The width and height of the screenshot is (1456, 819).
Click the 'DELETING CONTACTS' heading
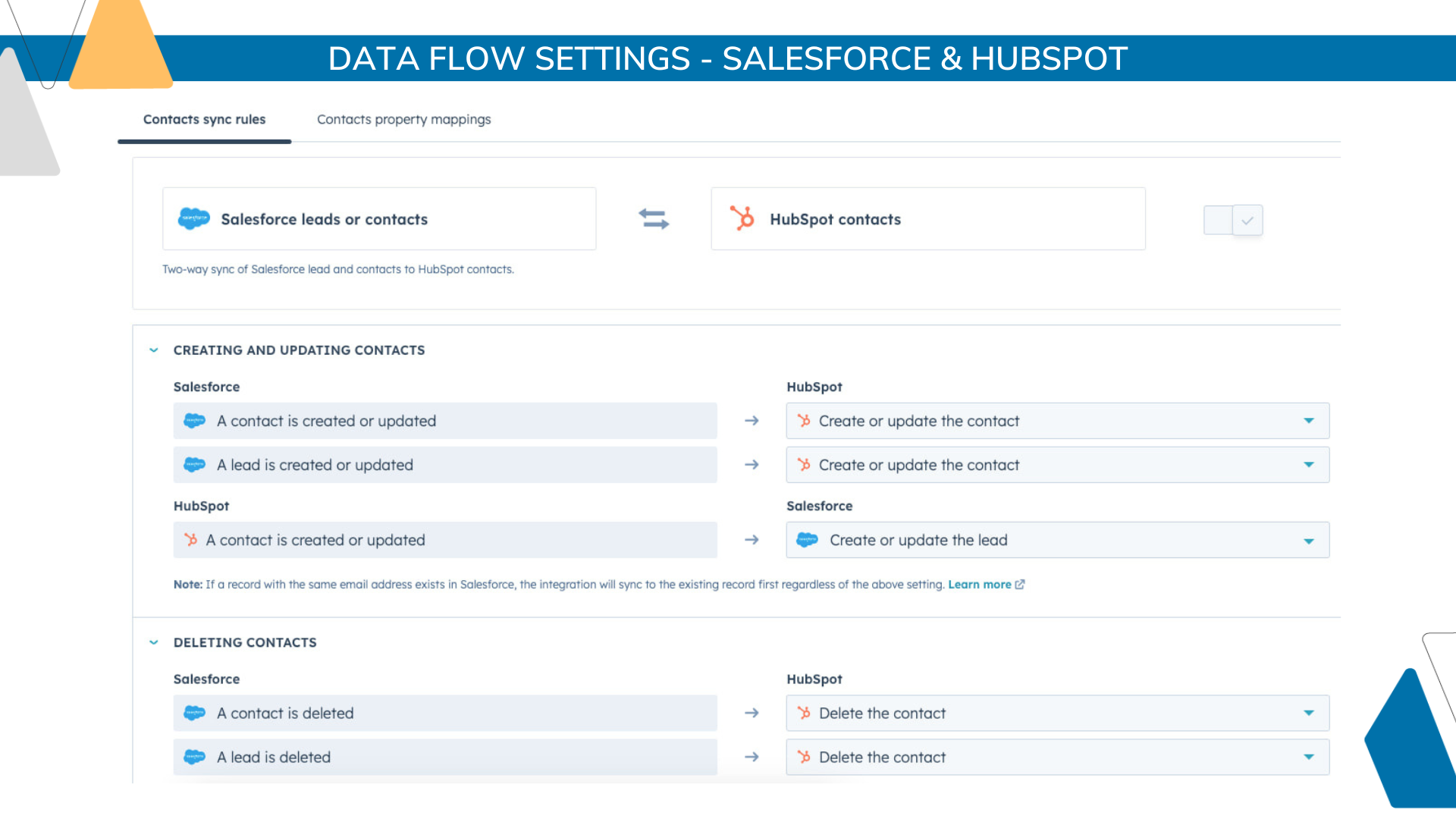coord(245,642)
